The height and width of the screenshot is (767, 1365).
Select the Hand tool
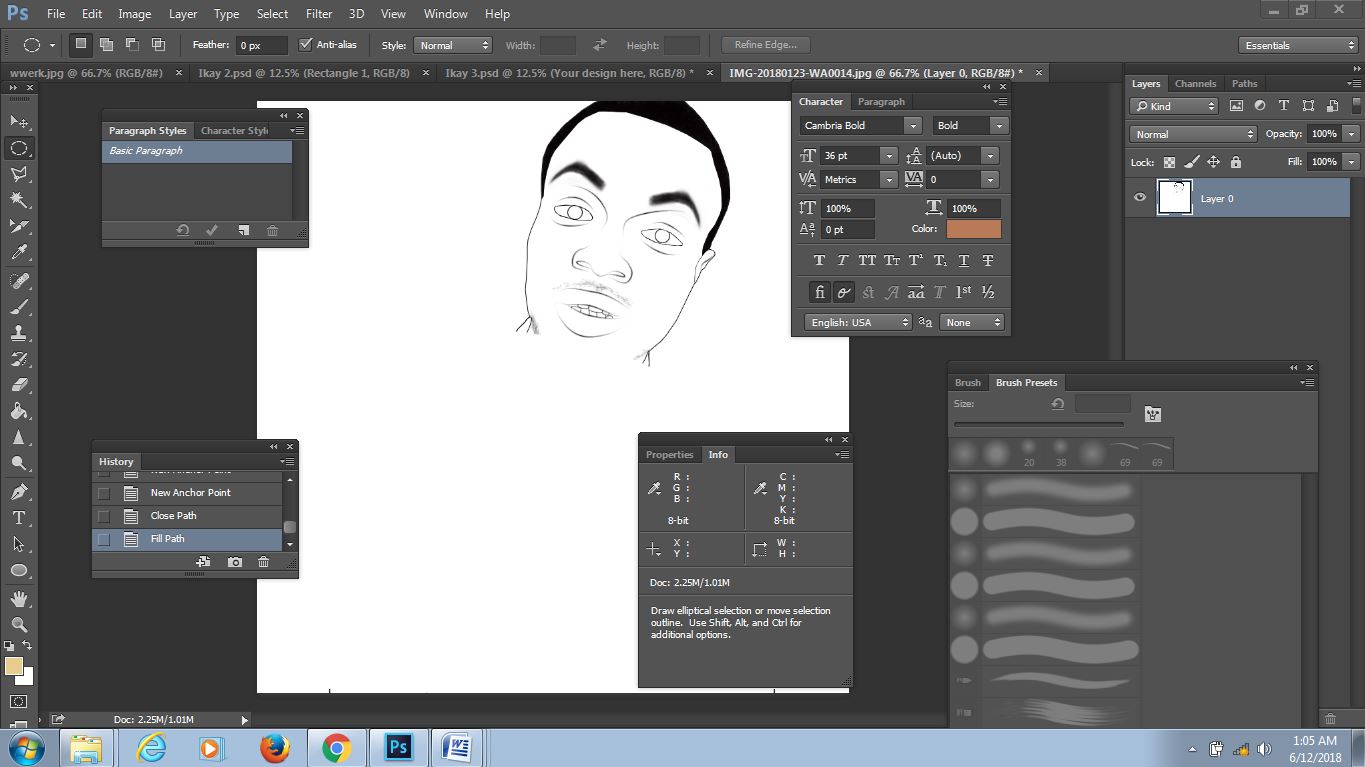coord(19,598)
